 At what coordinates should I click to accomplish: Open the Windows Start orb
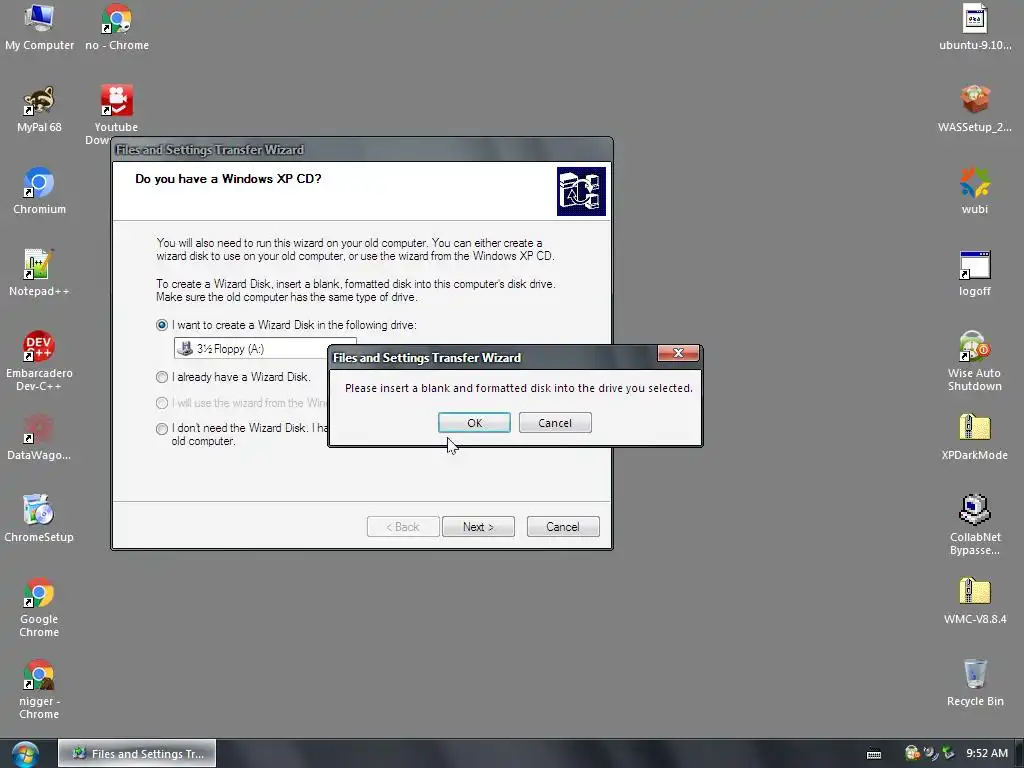[x=25, y=754]
